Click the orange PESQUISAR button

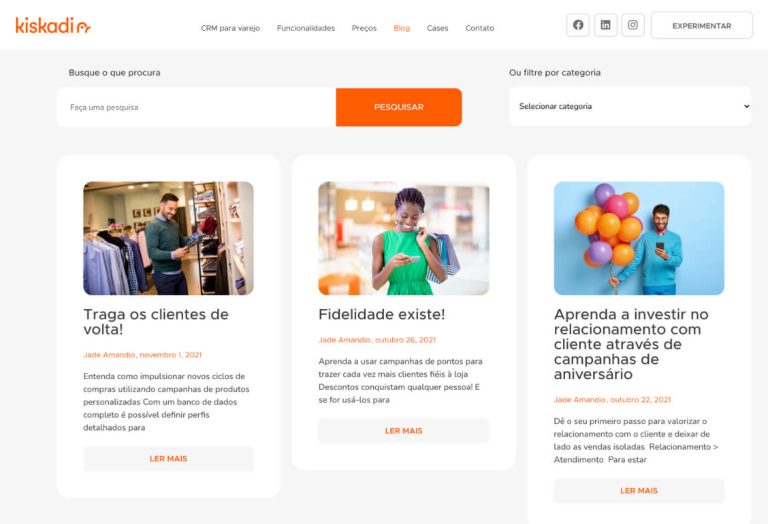pos(399,107)
